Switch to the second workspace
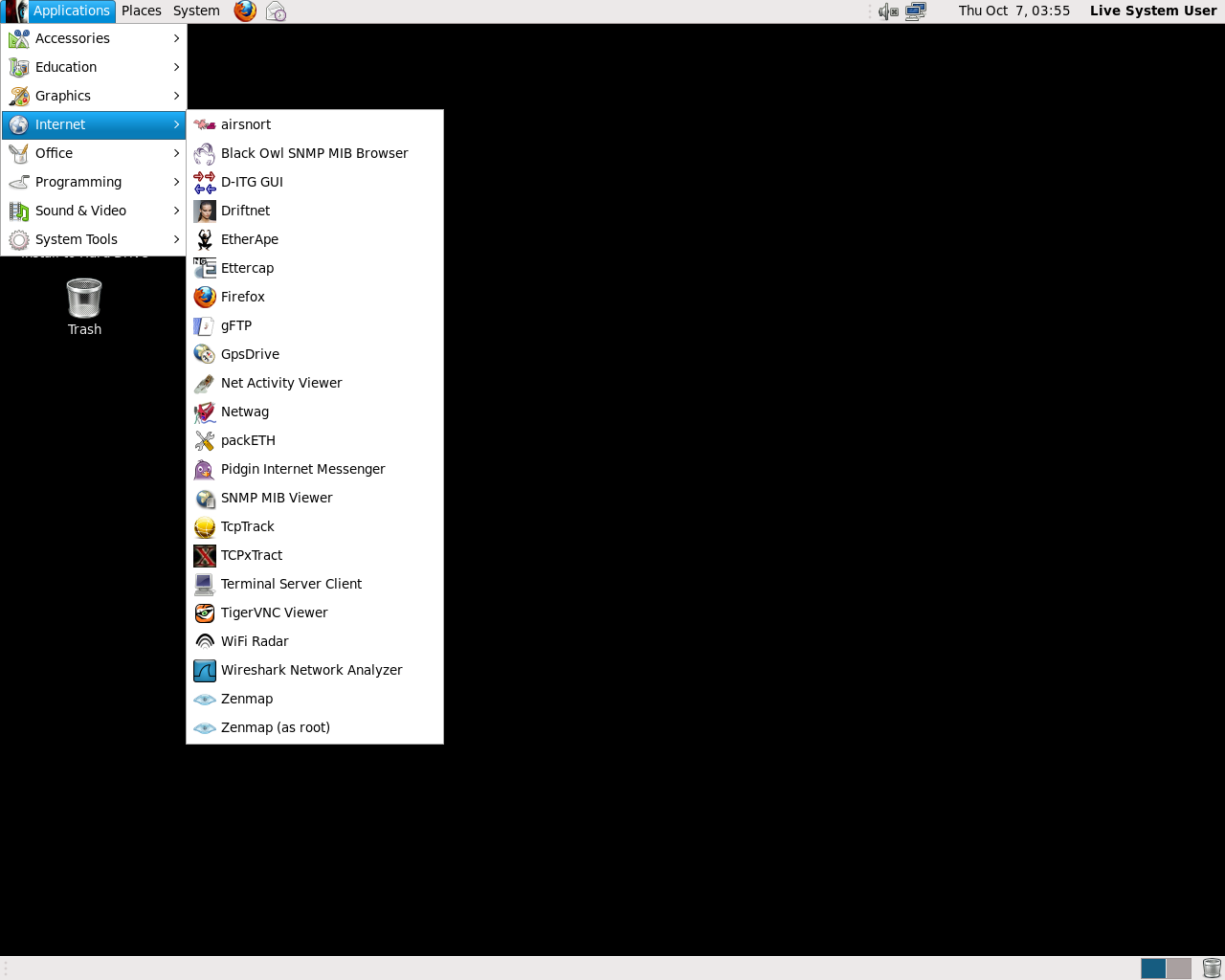The image size is (1225, 980). (1179, 969)
